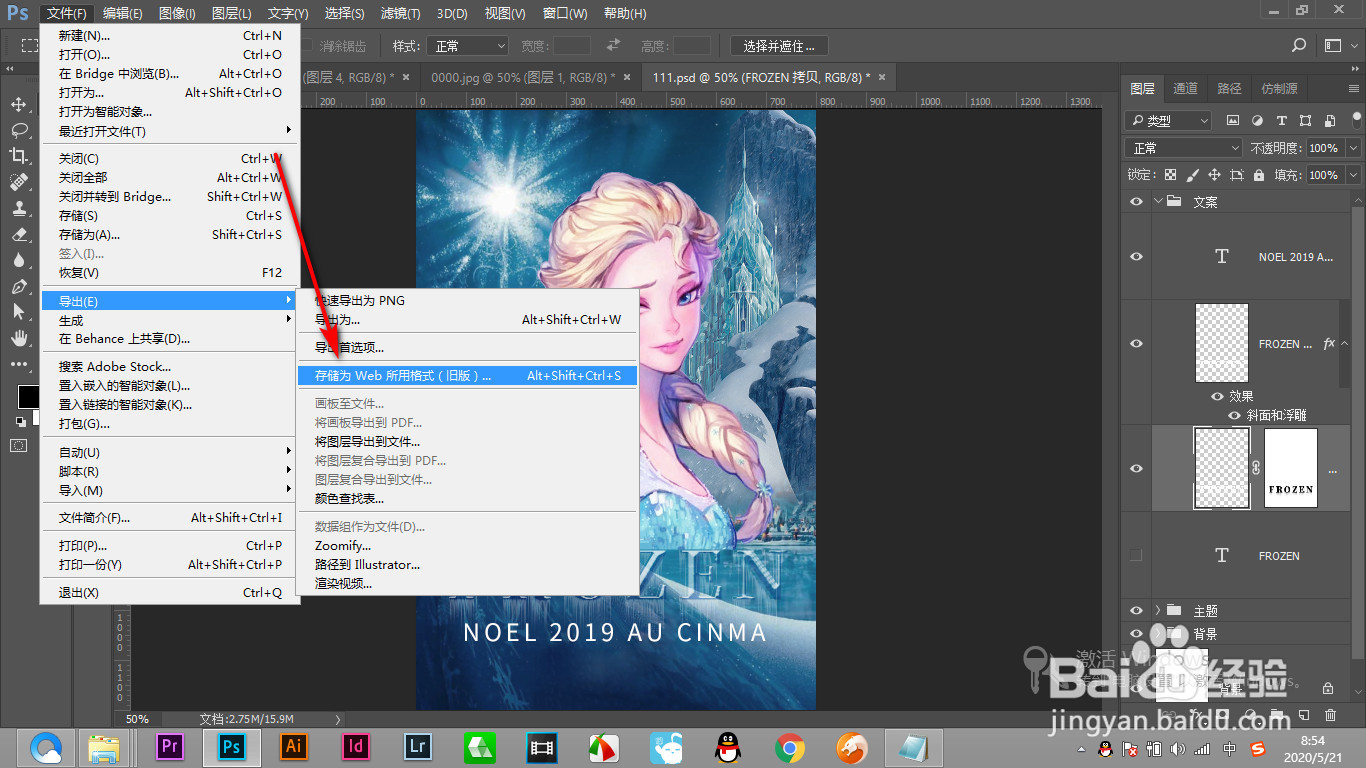Filter layers by type T icon
The height and width of the screenshot is (768, 1366).
(1281, 120)
